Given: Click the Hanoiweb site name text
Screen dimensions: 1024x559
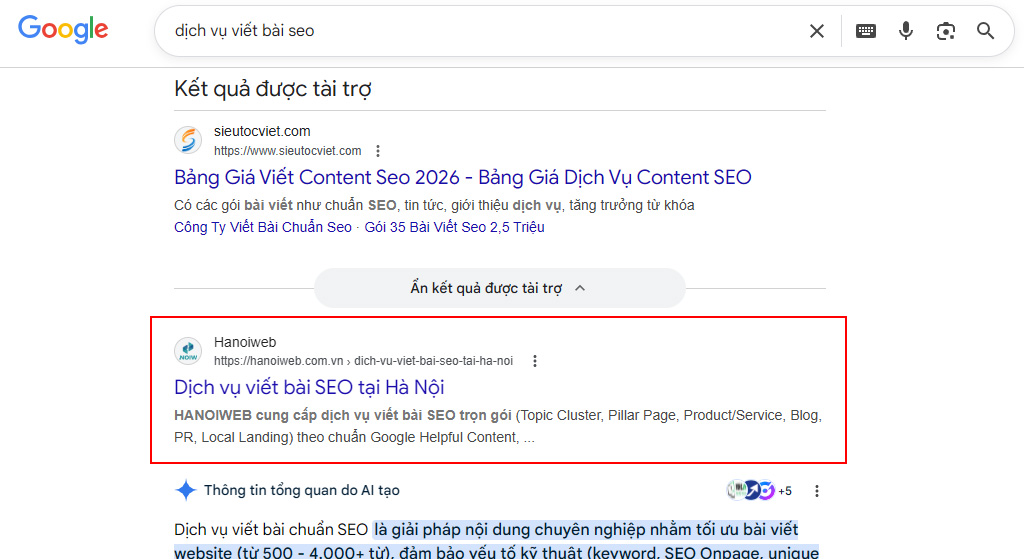Looking at the screenshot, I should click(x=245, y=342).
